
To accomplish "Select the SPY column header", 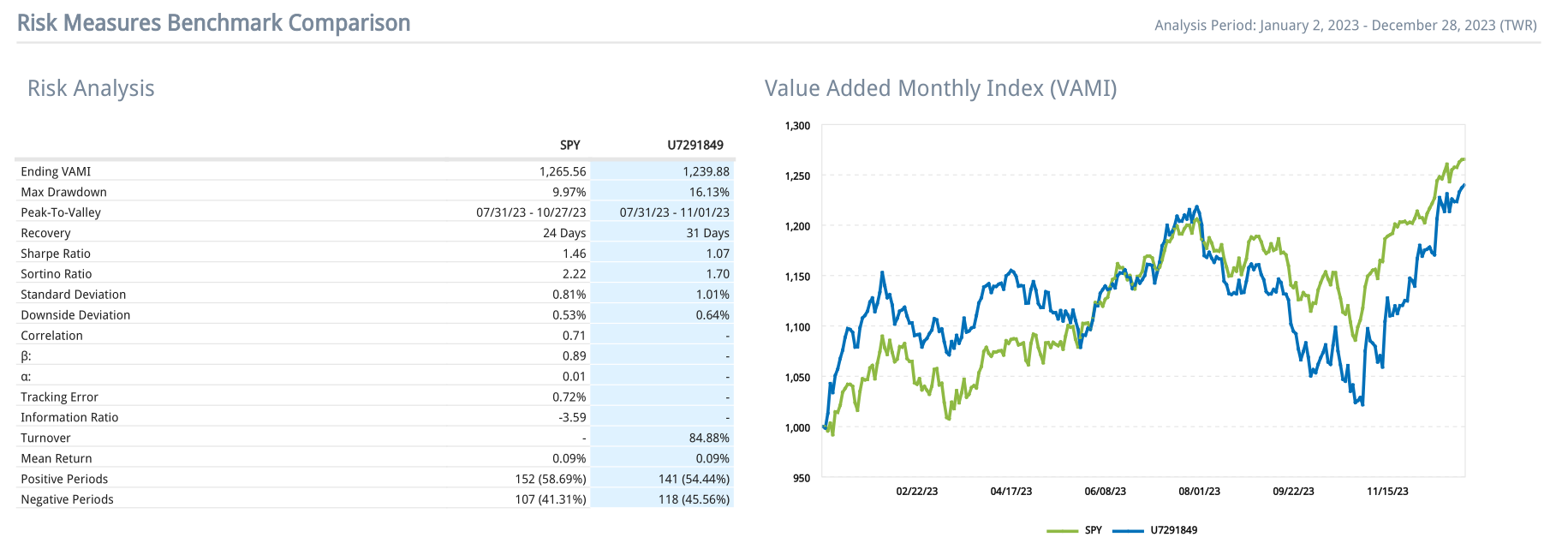I will click(569, 146).
